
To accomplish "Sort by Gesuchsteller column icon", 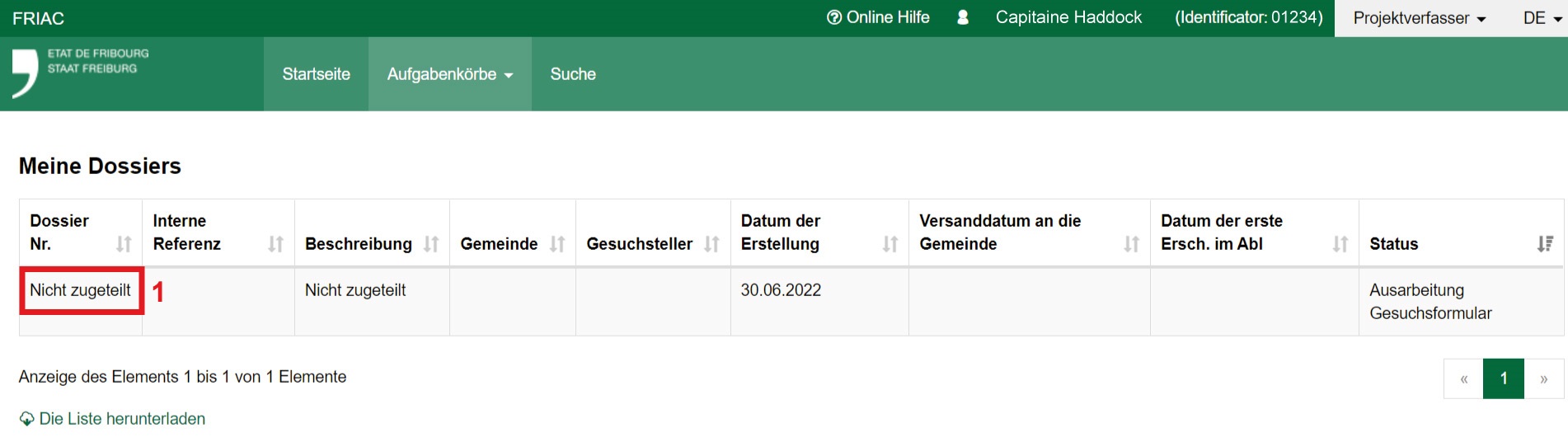I will tap(711, 244).
